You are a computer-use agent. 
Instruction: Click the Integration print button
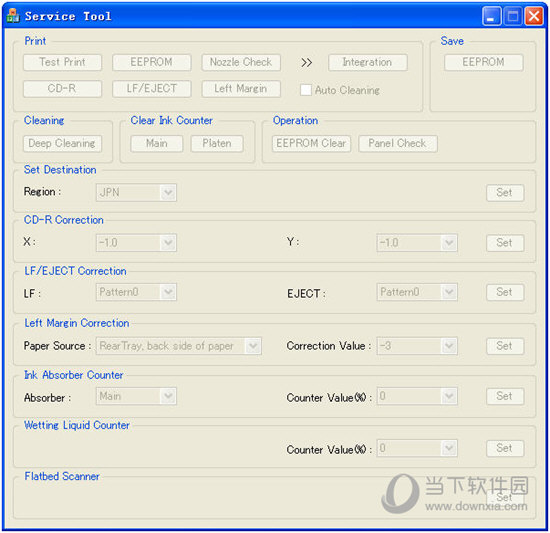click(x=368, y=62)
